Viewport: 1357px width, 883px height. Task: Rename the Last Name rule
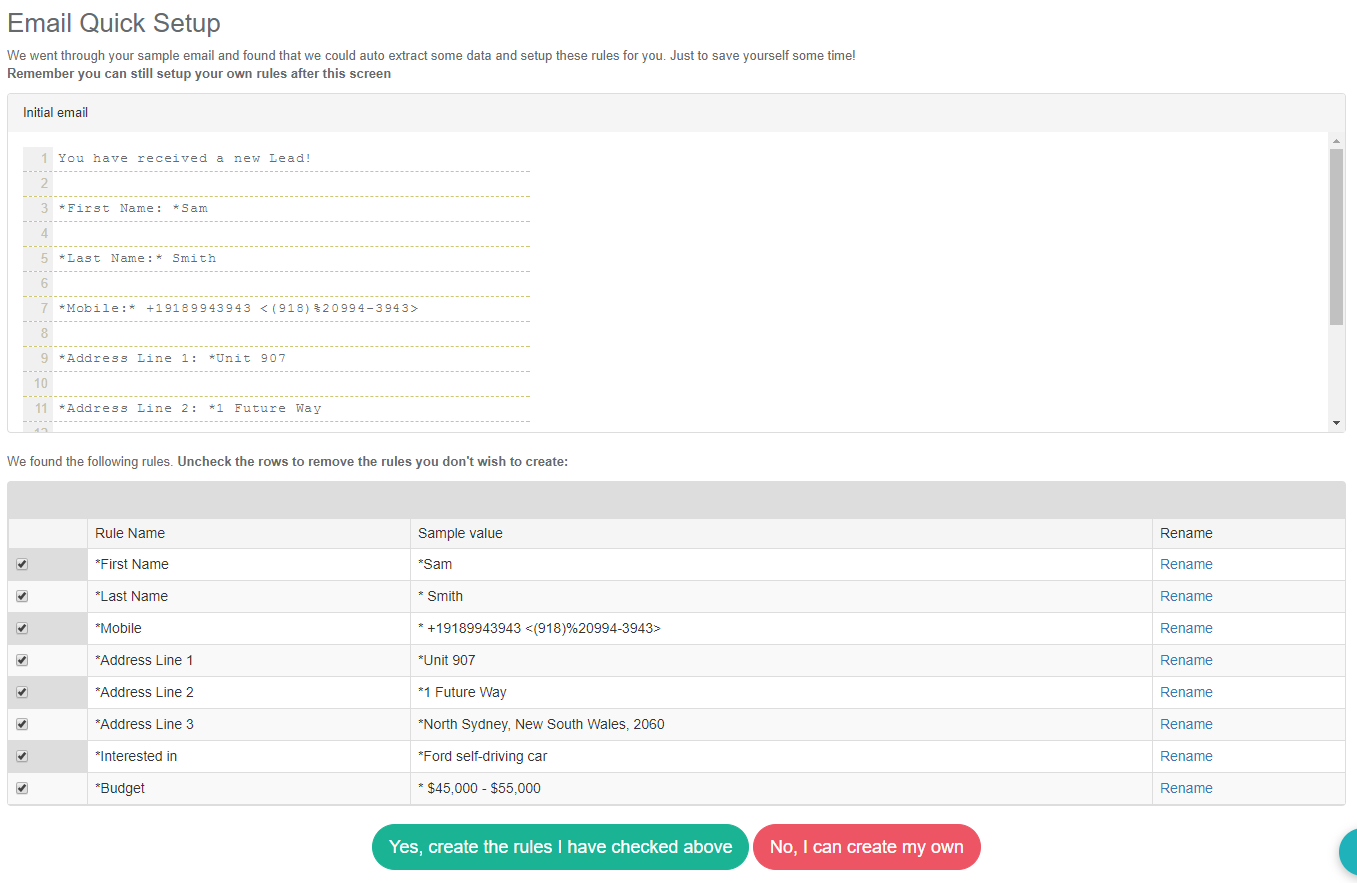tap(1186, 596)
